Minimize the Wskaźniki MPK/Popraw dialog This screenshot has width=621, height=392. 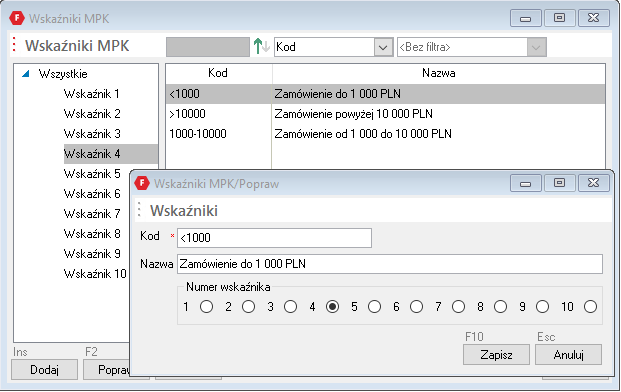(x=526, y=183)
